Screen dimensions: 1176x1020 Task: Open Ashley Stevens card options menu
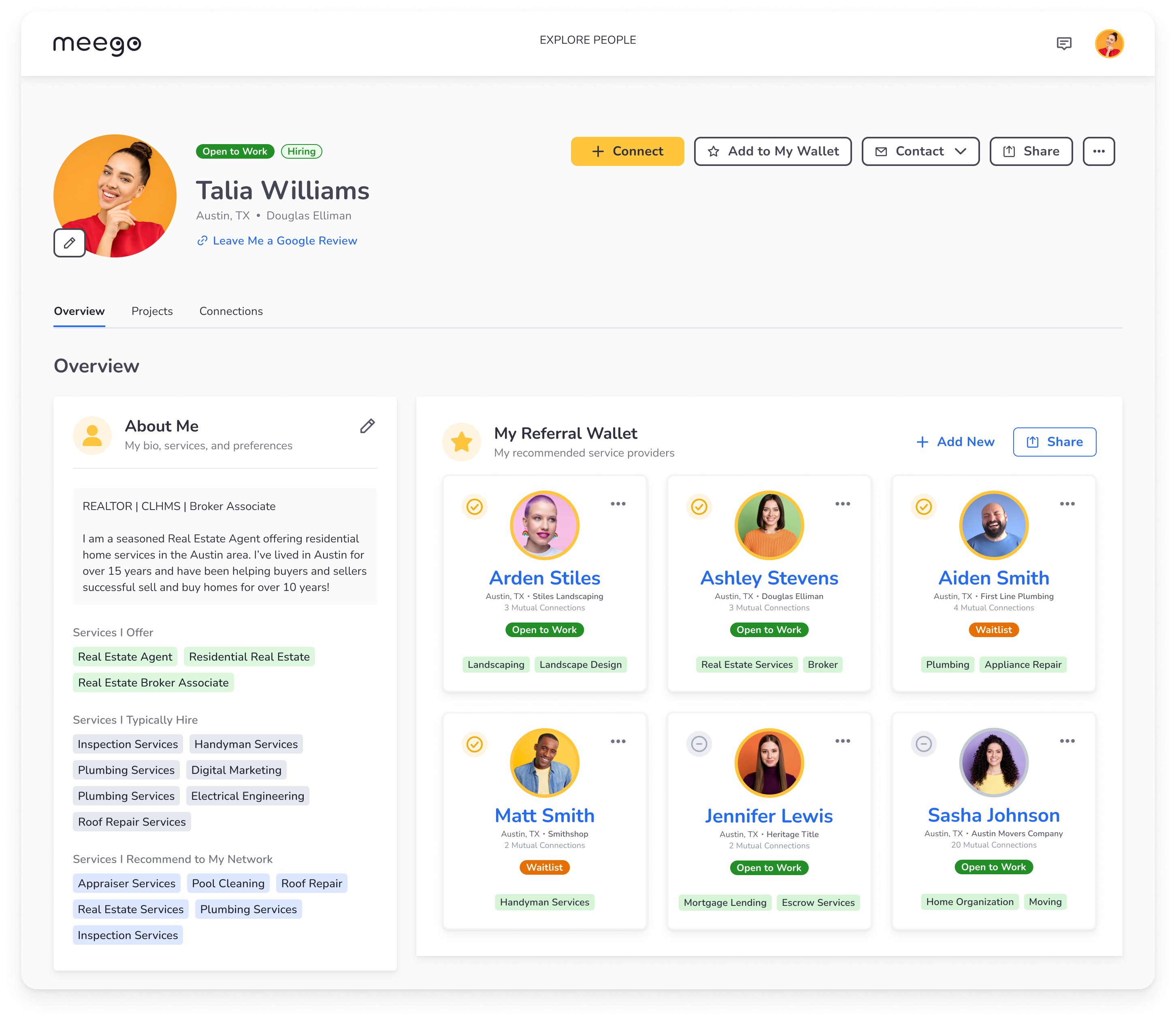point(842,504)
